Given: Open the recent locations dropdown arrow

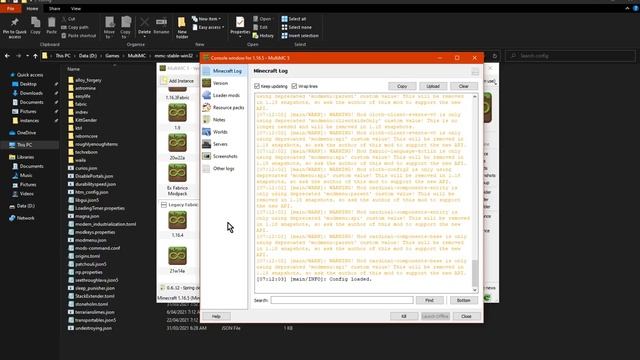Looking at the screenshot, I should click(27, 56).
